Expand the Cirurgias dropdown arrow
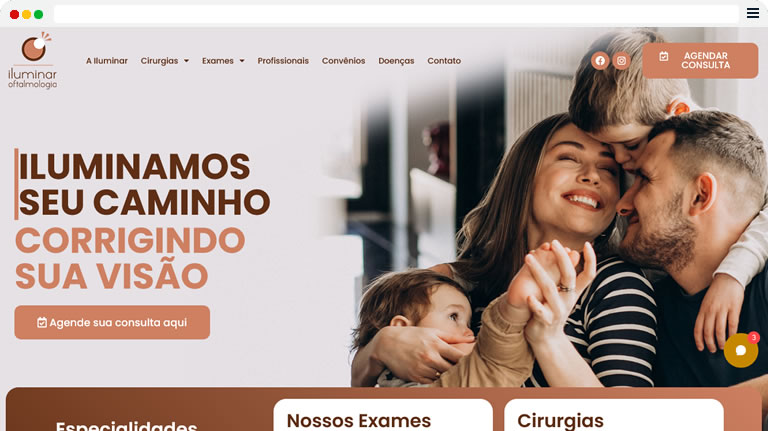The width and height of the screenshot is (768, 431). click(x=186, y=61)
